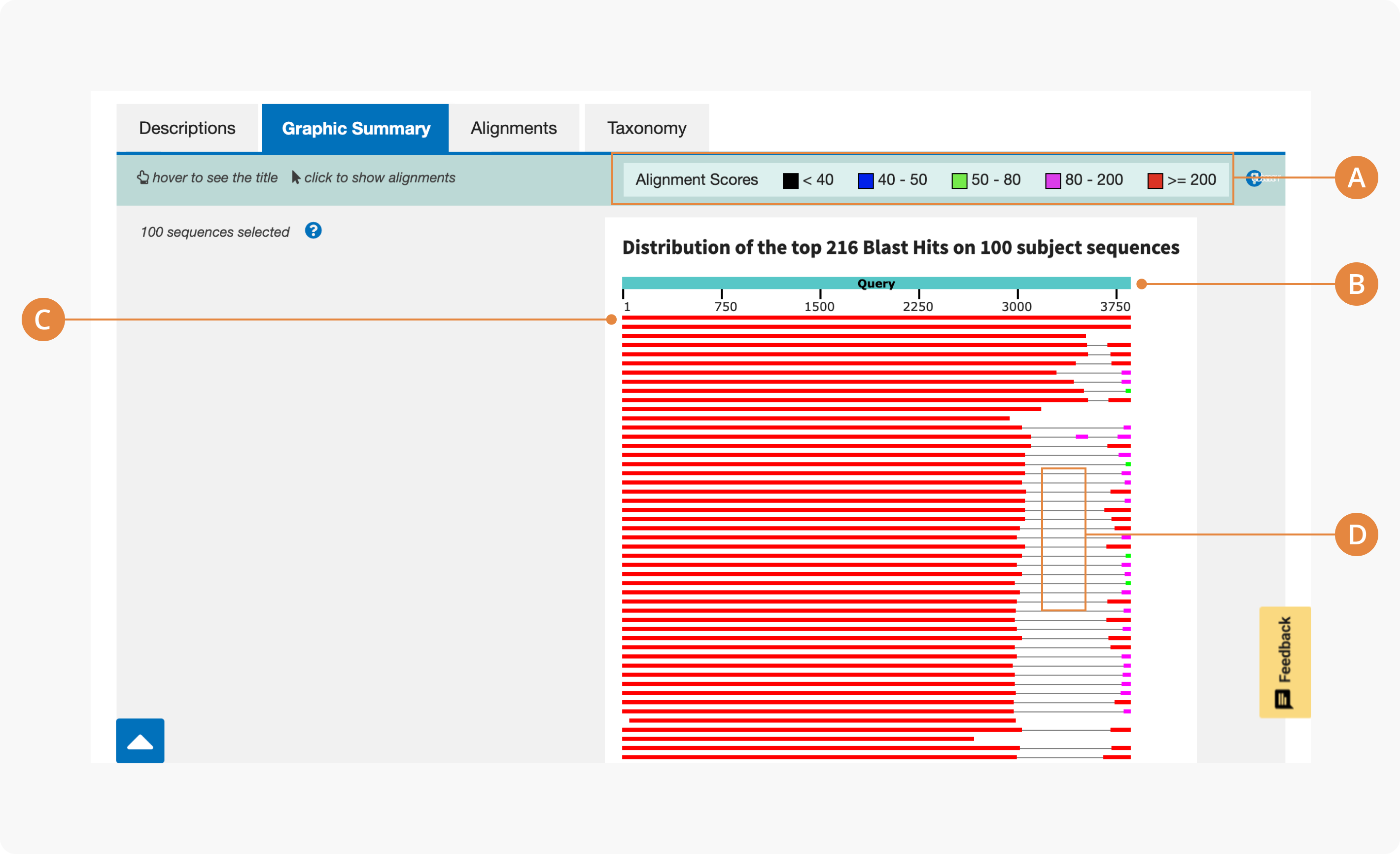Click the circular C annotation marker
1400x854 pixels.
(x=43, y=320)
